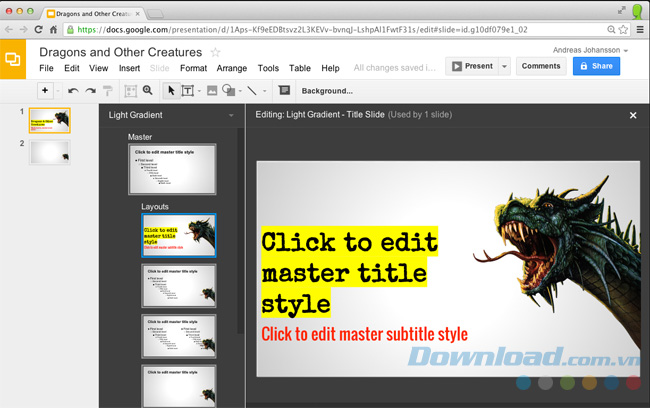Open the new slide layout dropdown arrow
Image resolution: width=650 pixels, height=408 pixels.
click(x=58, y=91)
